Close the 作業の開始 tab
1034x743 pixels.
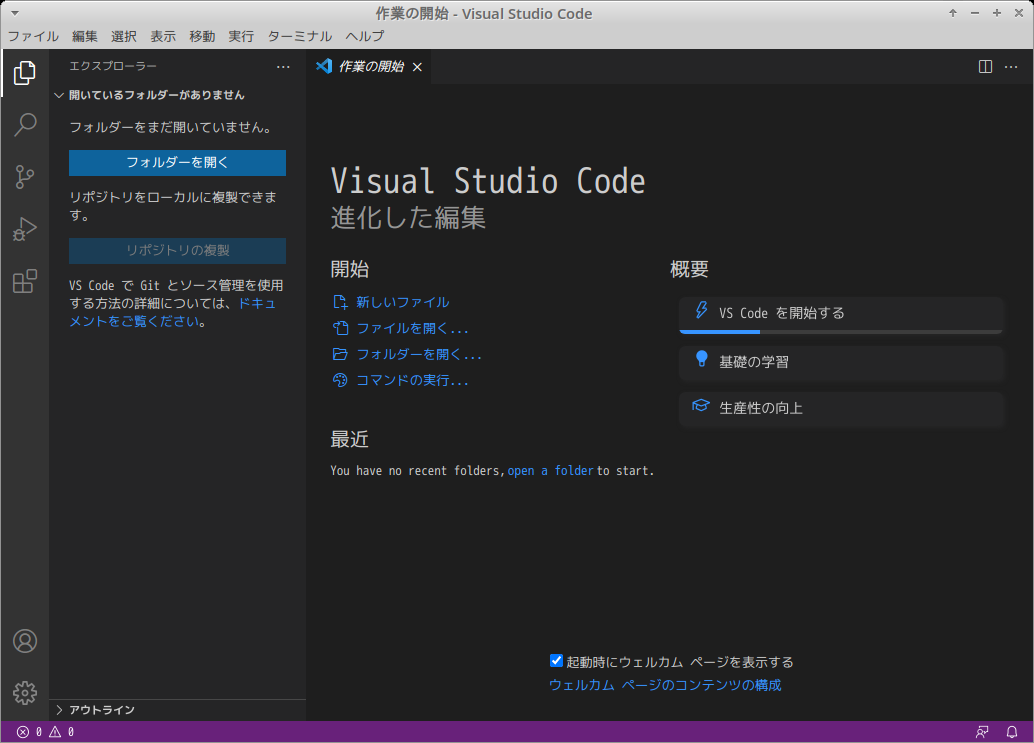(417, 67)
